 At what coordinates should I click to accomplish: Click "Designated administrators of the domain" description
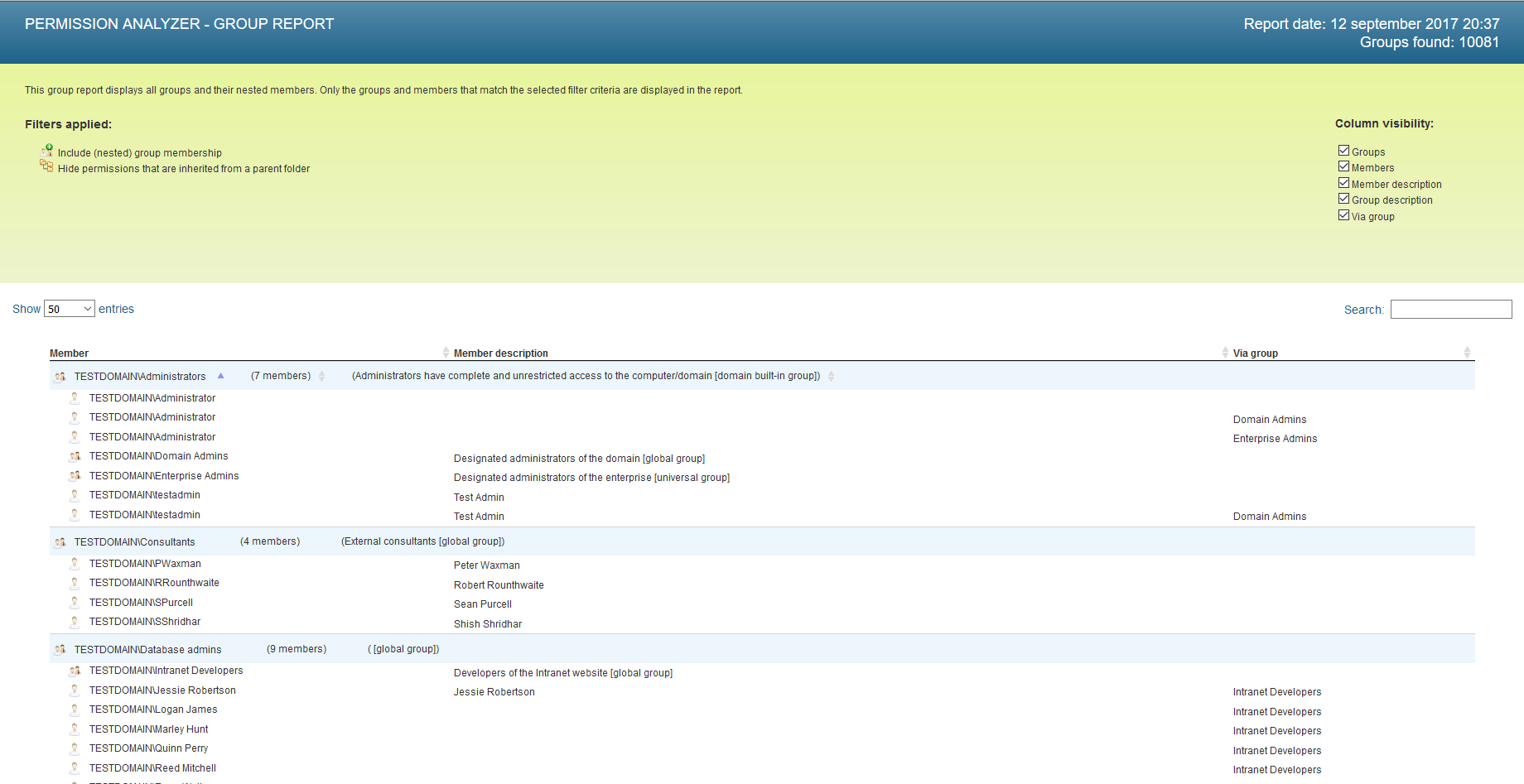579,459
